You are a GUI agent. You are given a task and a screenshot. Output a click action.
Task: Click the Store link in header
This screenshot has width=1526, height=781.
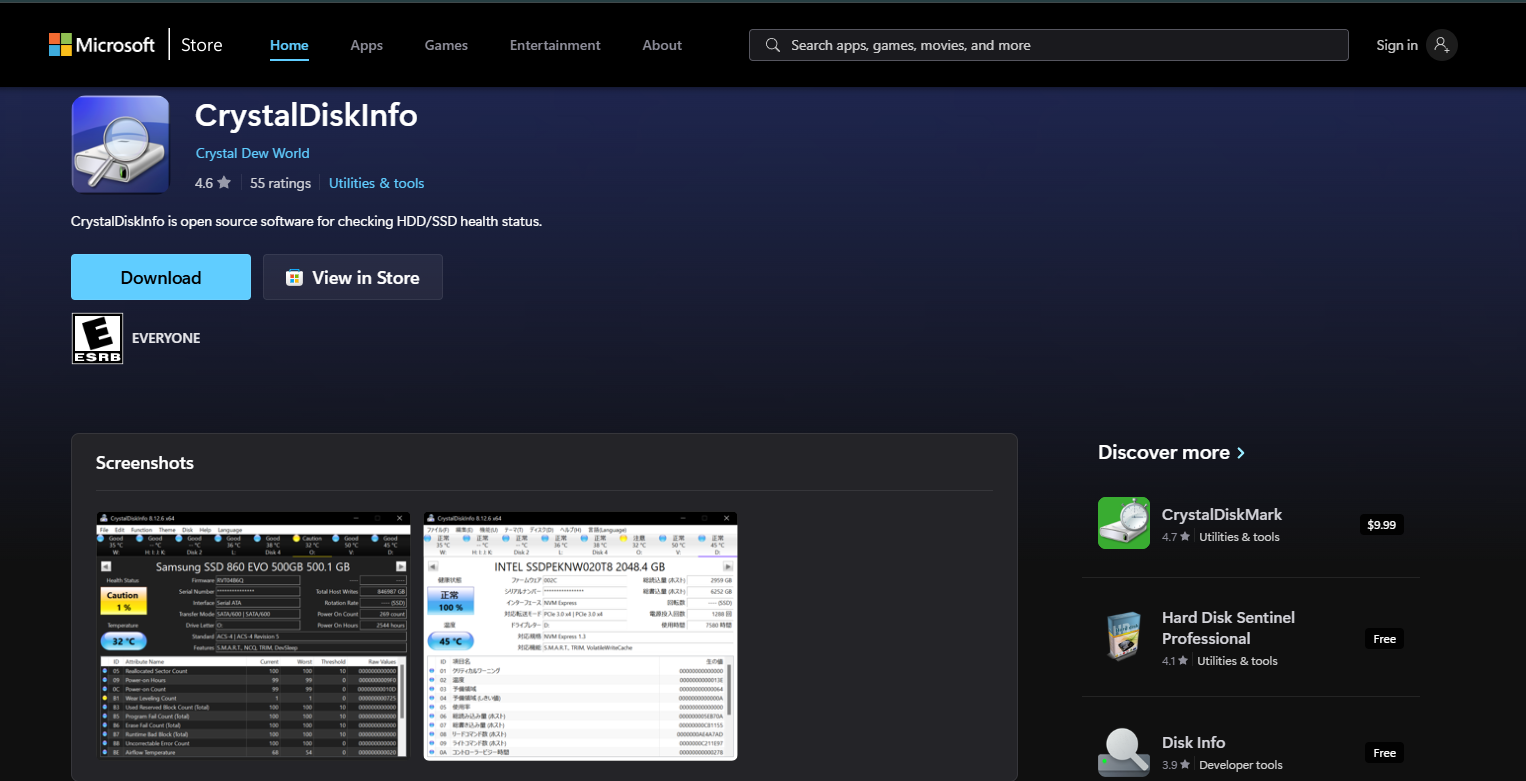[x=202, y=45]
